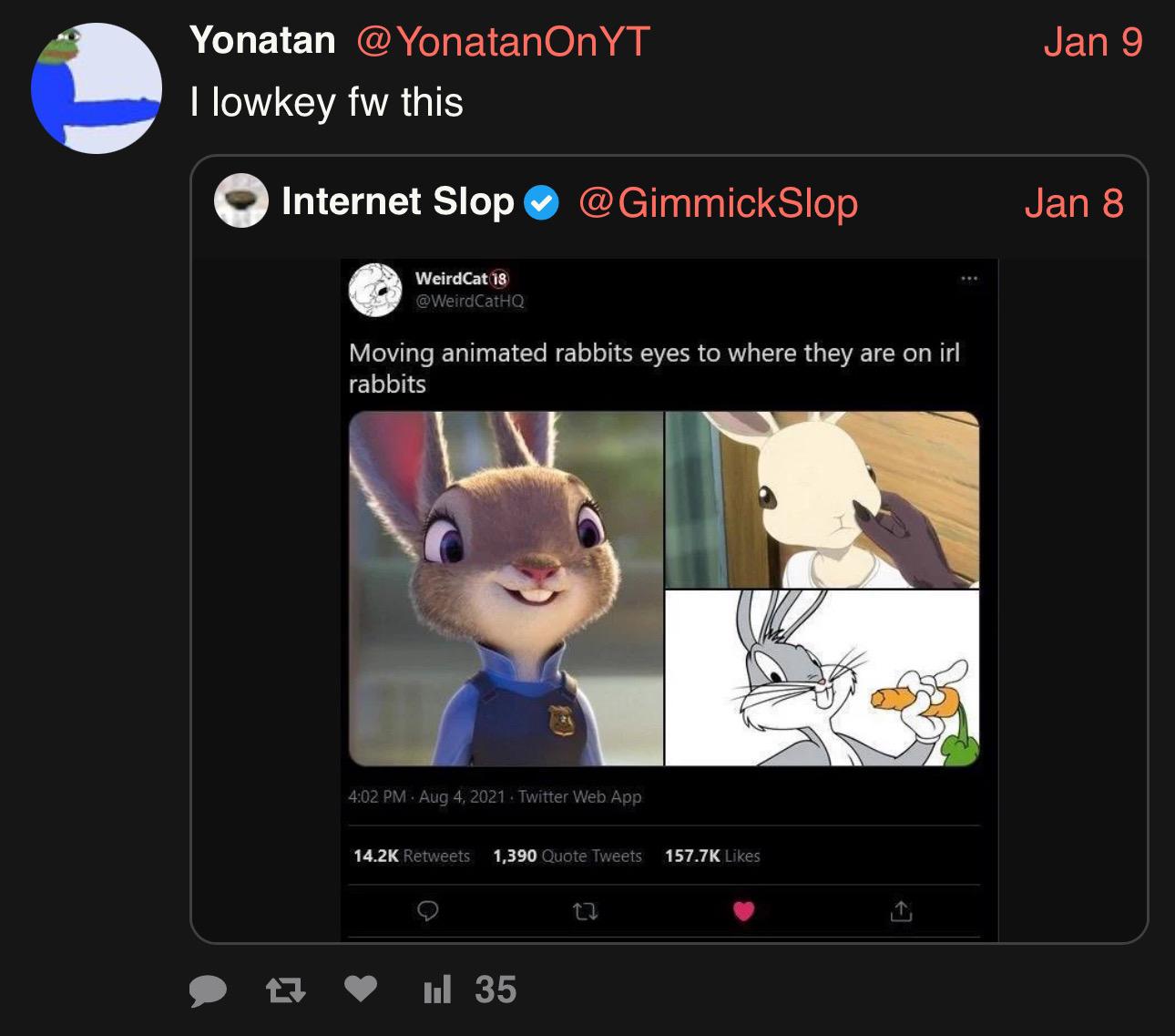Click the Internet Slop display name
Image resolution: width=1175 pixels, height=1036 pixels.
click(398, 201)
